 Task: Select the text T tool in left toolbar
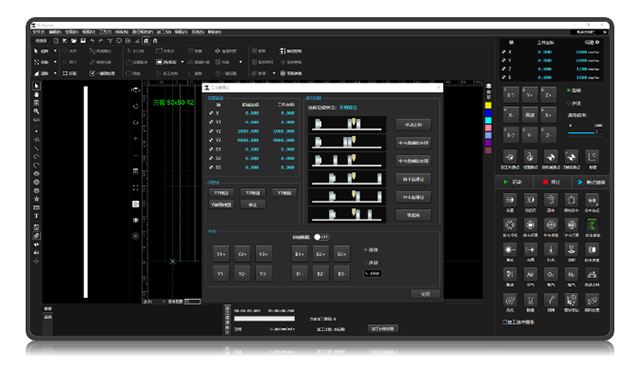(x=36, y=216)
